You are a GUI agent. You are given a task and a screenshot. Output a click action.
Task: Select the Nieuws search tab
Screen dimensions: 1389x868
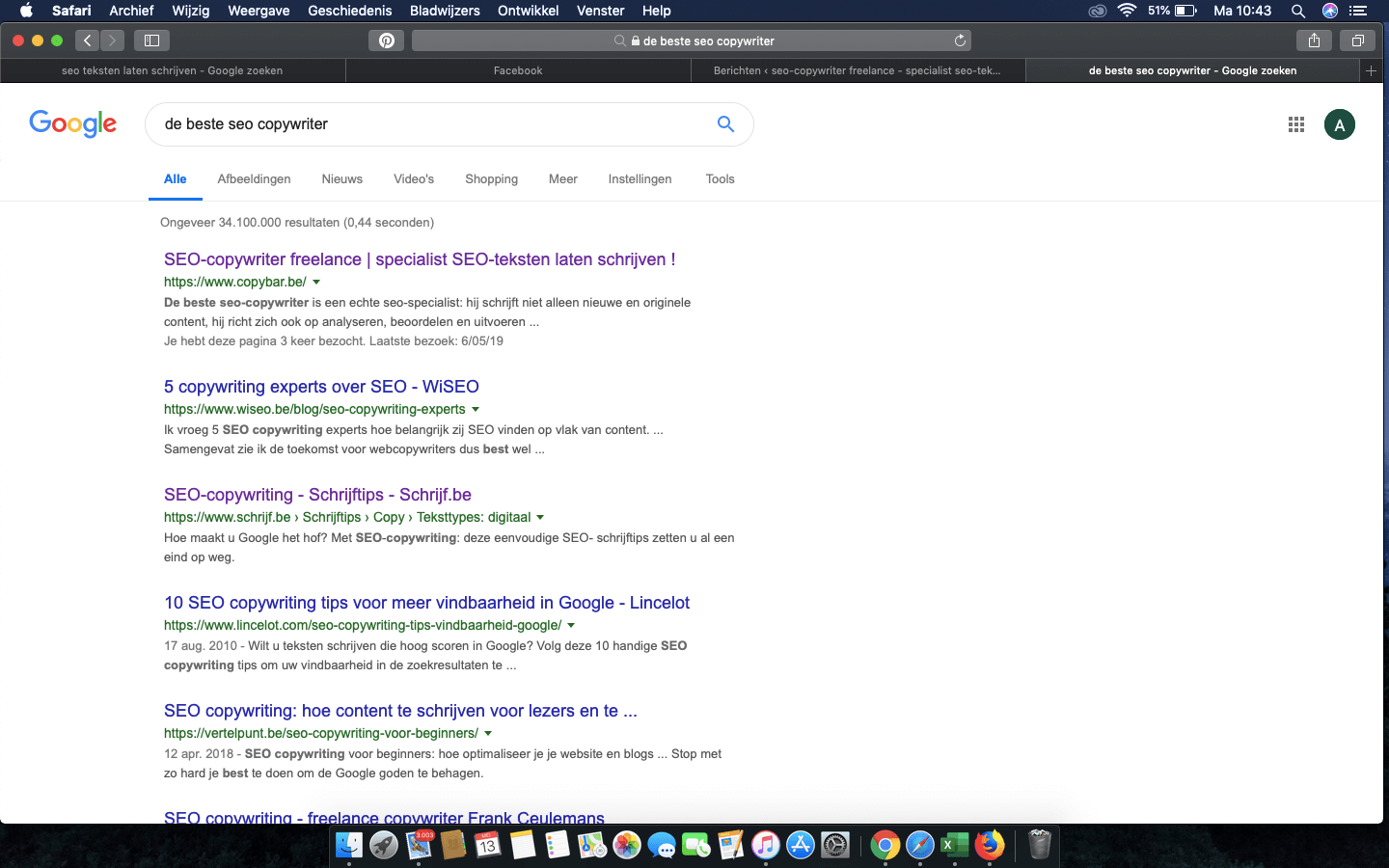(342, 179)
